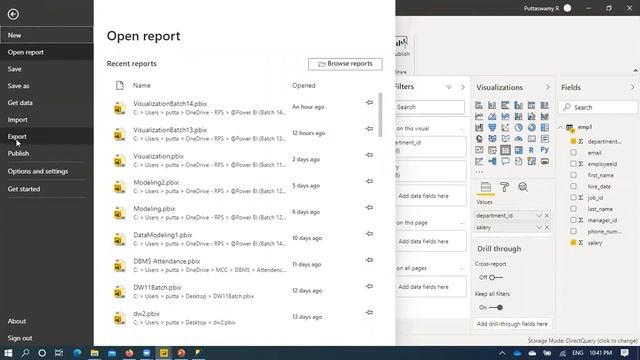Open the Export menu entry

click(47, 136)
